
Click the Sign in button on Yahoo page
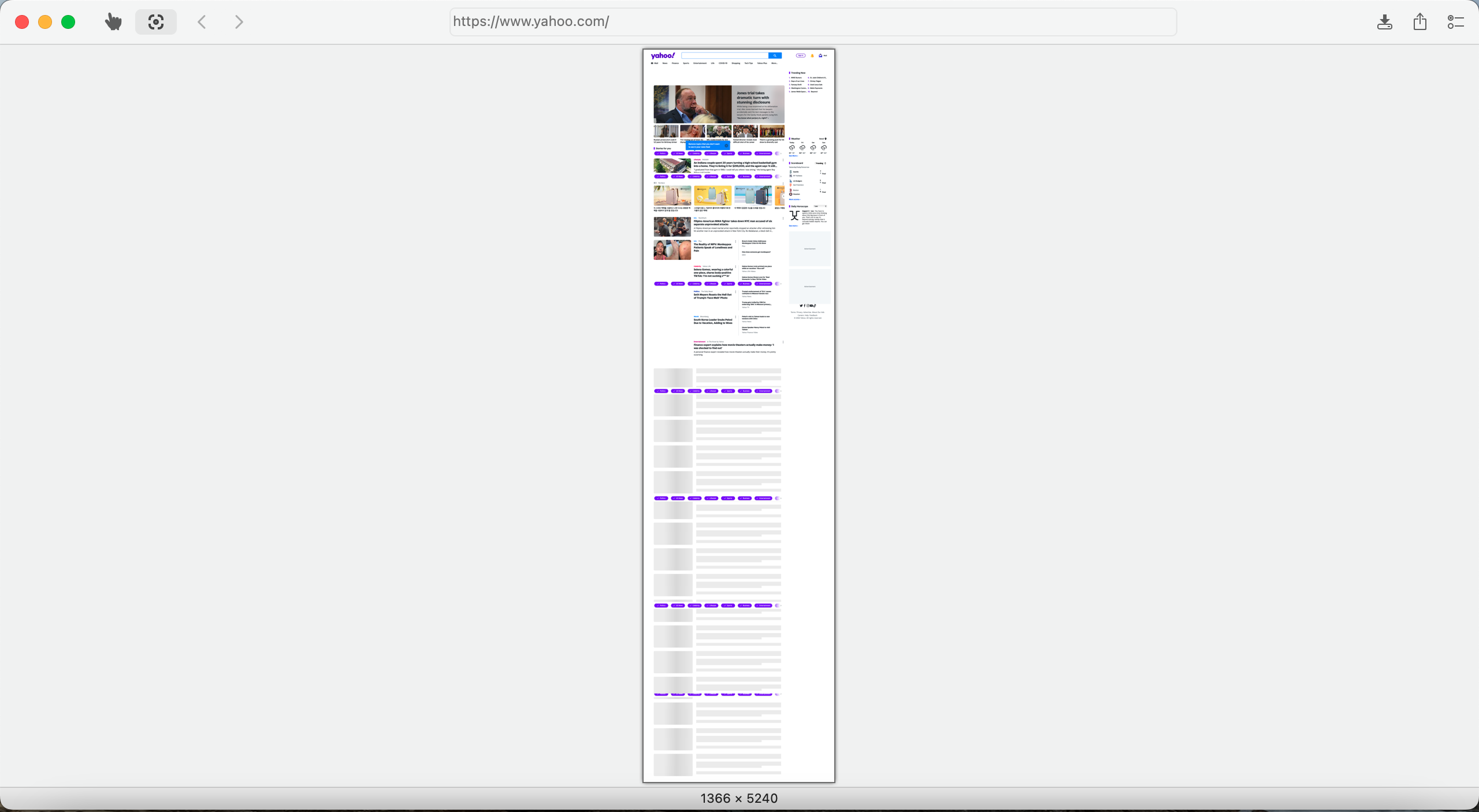800,55
